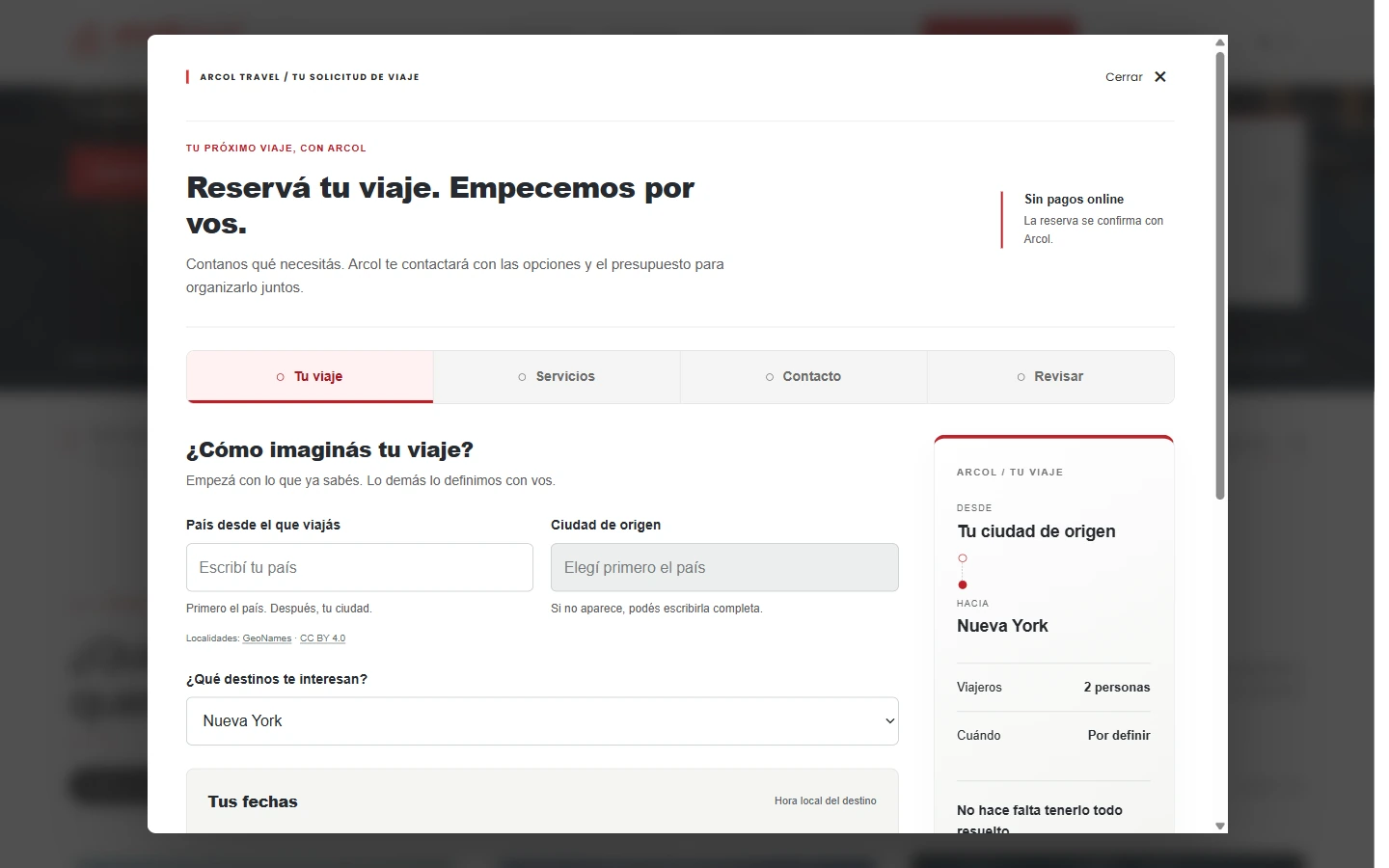
Task: Open the CC BY 4.0 license link
Action: click(322, 638)
